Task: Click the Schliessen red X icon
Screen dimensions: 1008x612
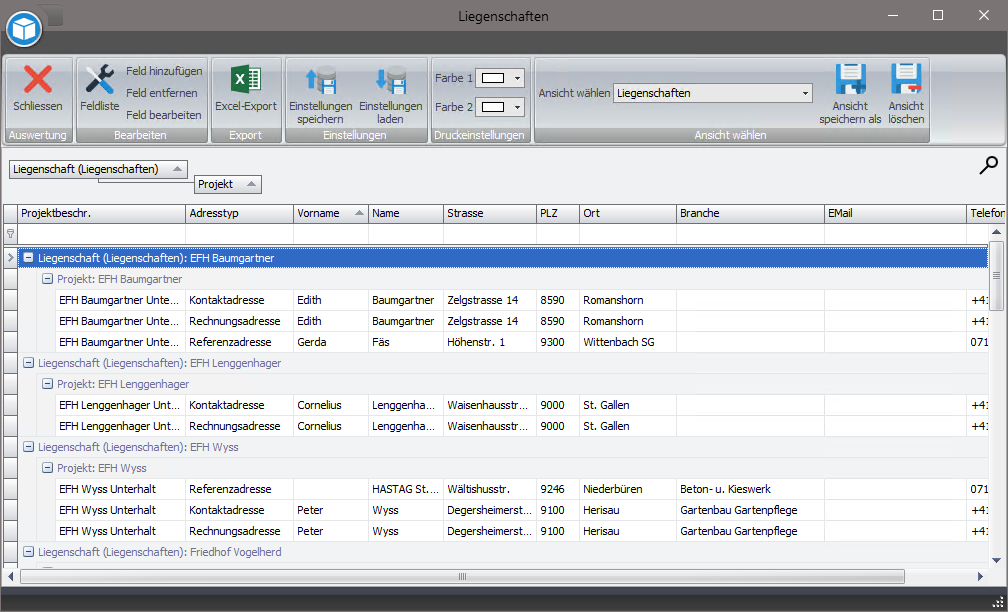Action: tap(38, 79)
